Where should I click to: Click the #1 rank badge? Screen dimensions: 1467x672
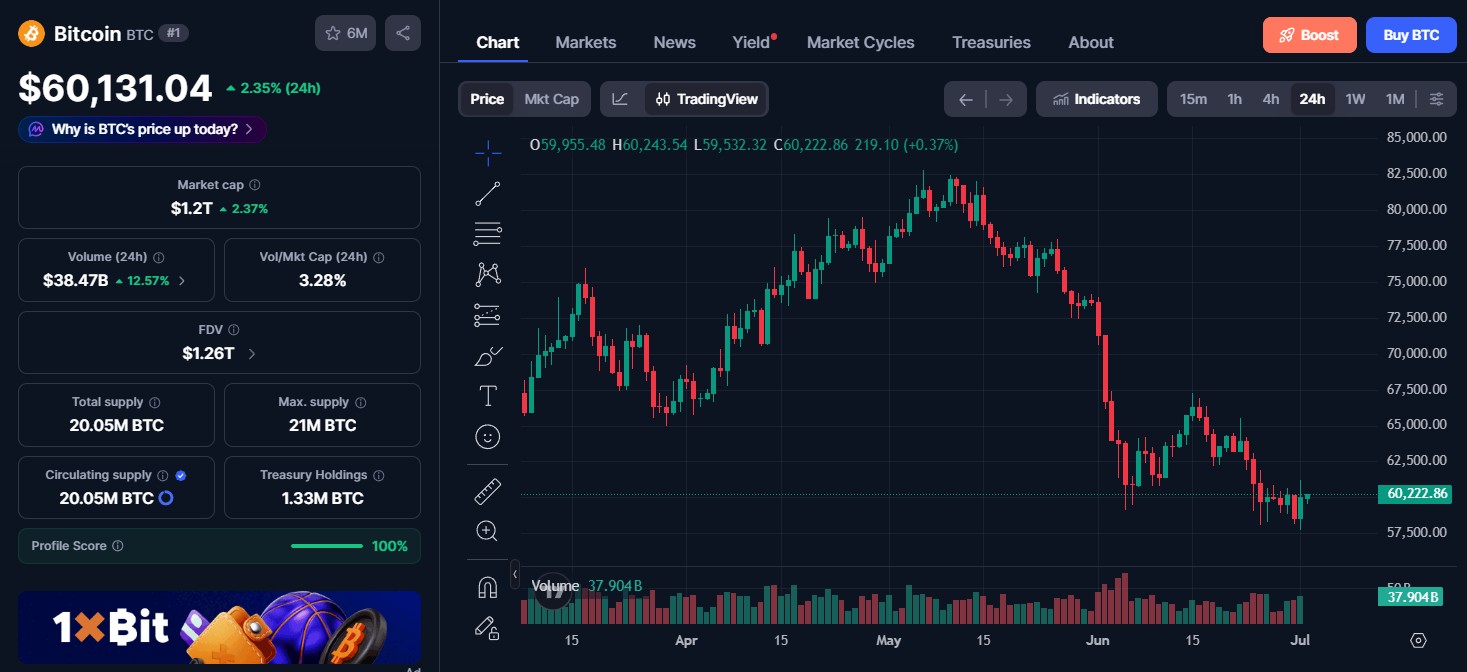coord(174,33)
